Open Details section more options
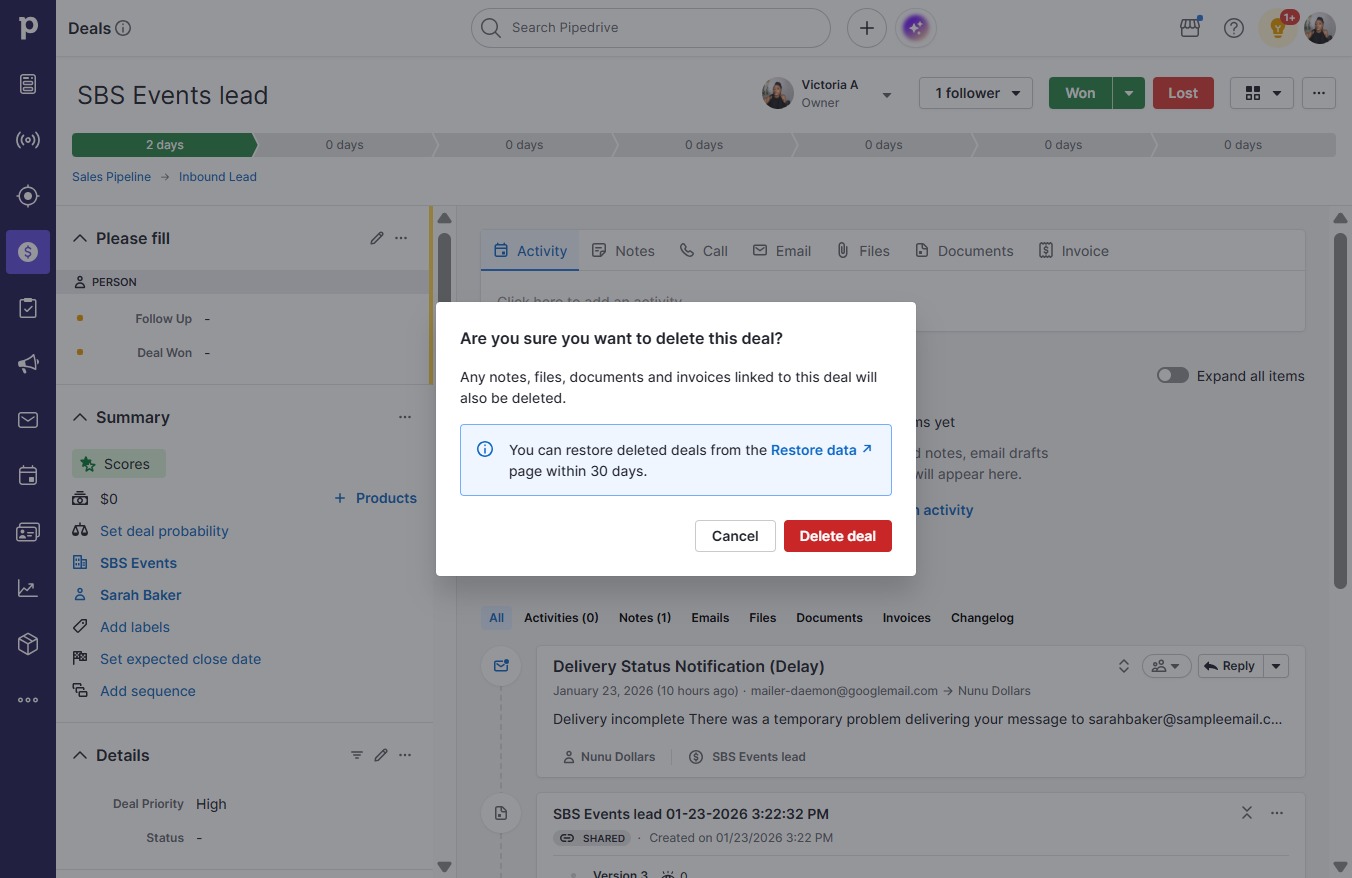Image resolution: width=1352 pixels, height=878 pixels. (x=405, y=755)
